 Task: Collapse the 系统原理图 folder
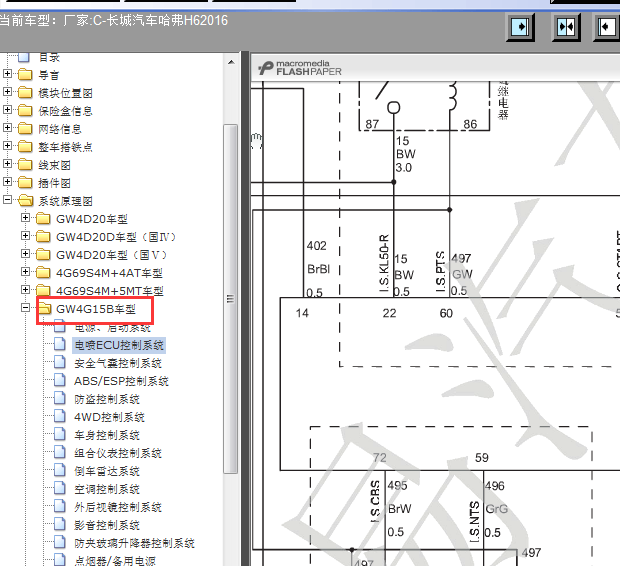coord(7,199)
